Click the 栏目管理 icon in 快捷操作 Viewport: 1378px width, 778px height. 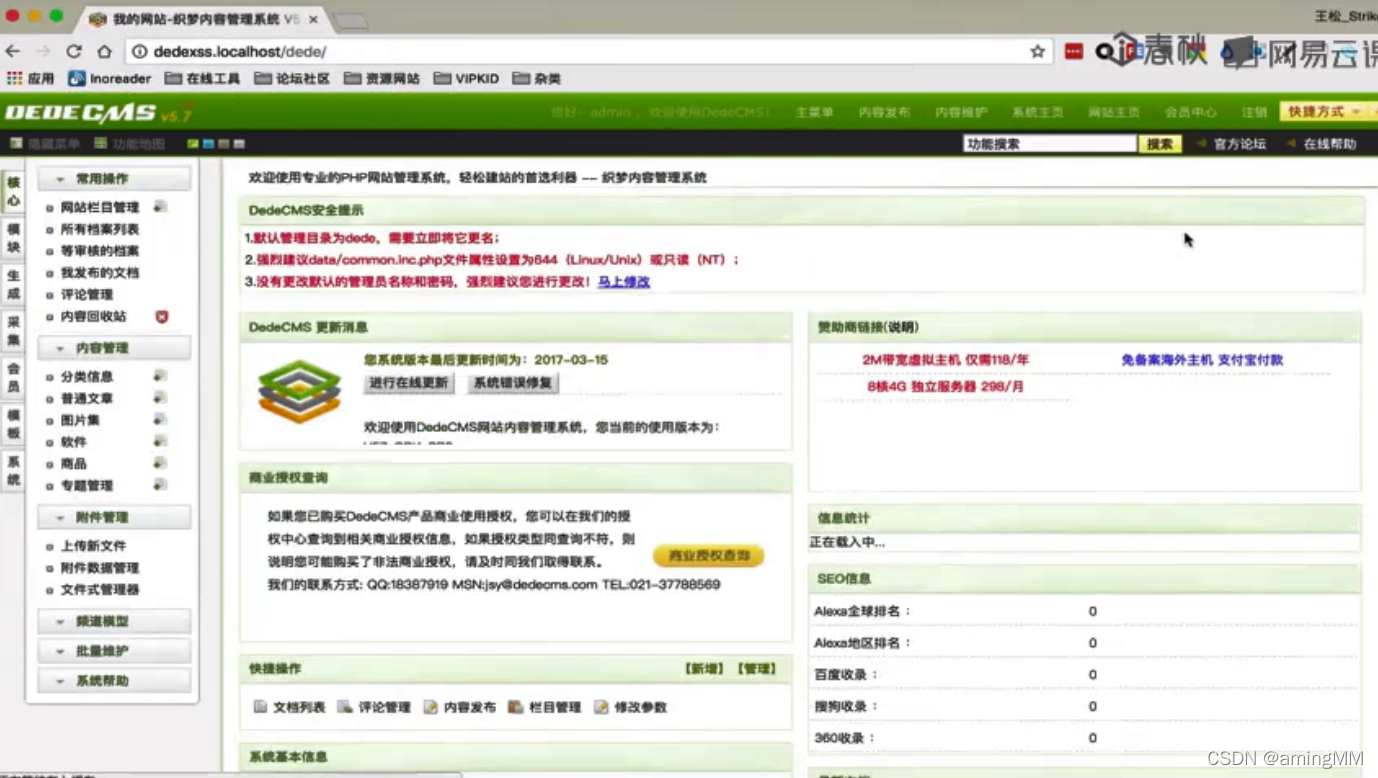click(x=516, y=707)
